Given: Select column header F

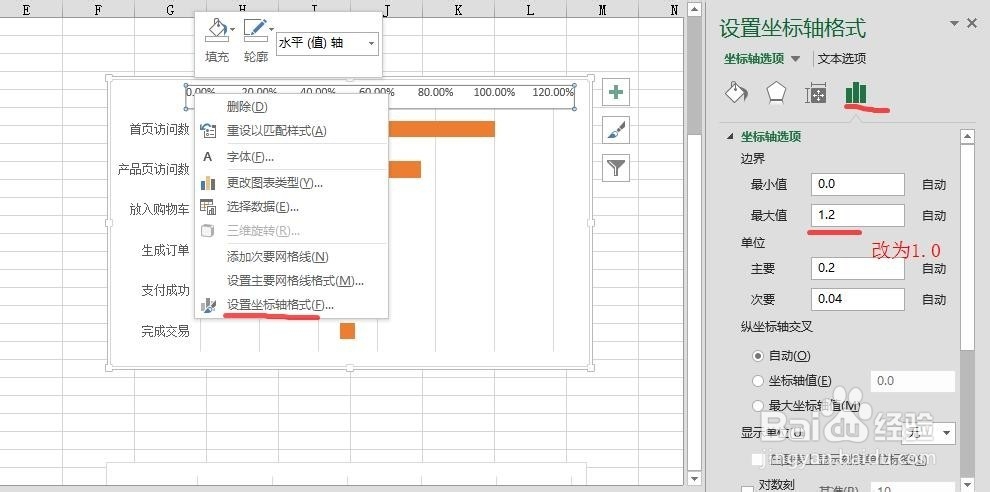Looking at the screenshot, I should (98, 9).
